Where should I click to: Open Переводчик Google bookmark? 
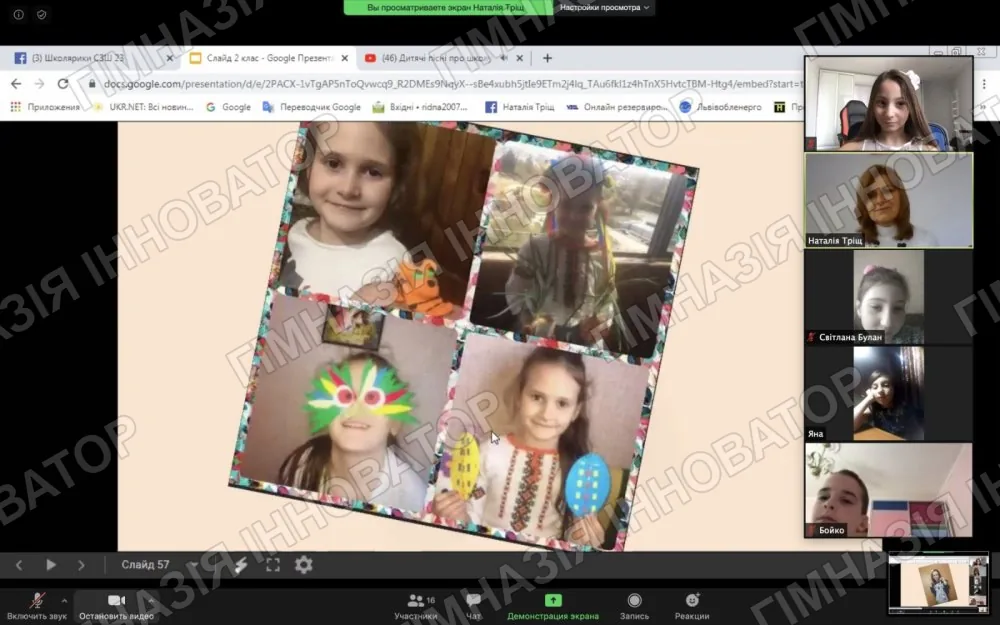tap(312, 107)
